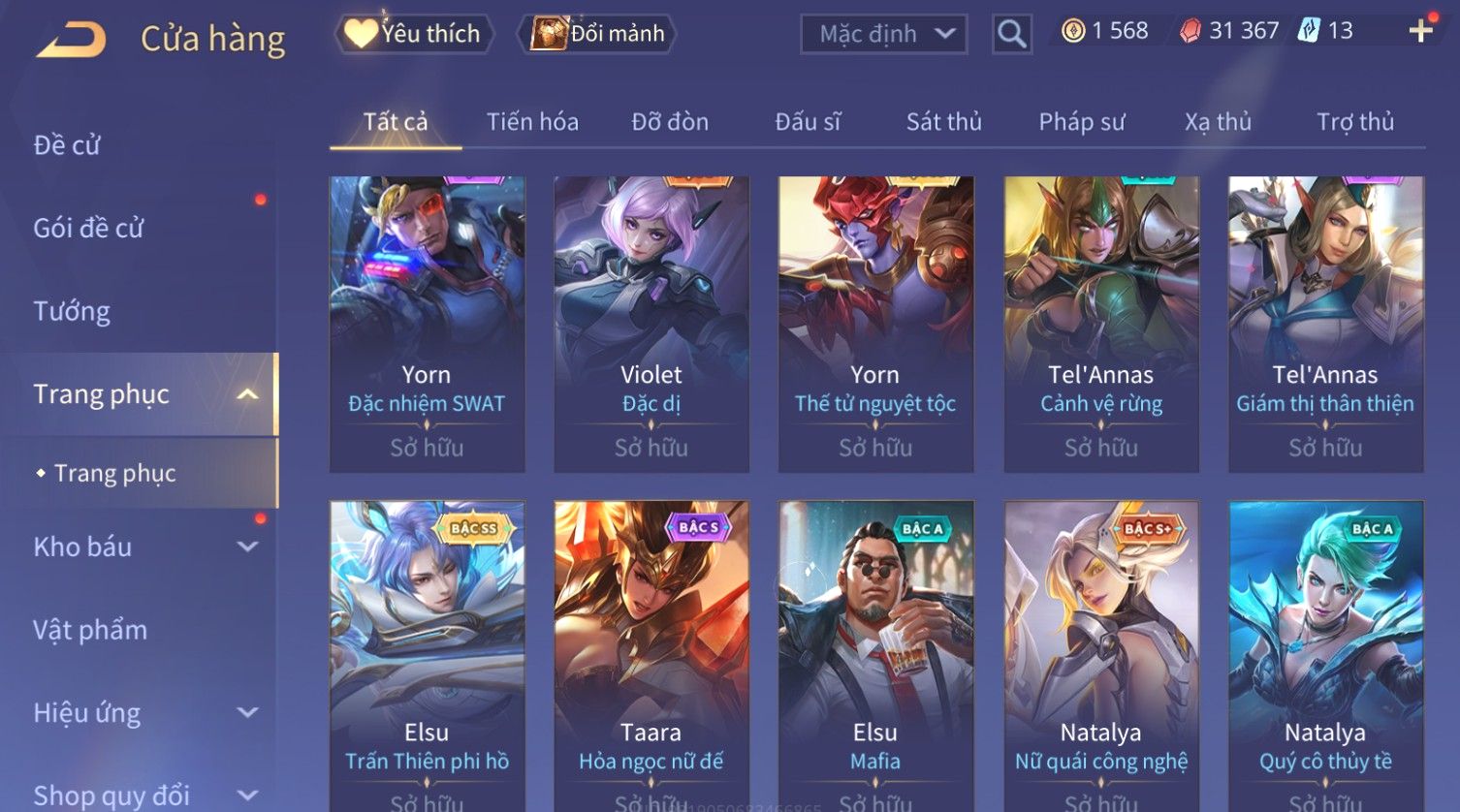Image resolution: width=1460 pixels, height=812 pixels.
Task: Expand the Hiệu ứng sidebar section
Action: click(248, 712)
